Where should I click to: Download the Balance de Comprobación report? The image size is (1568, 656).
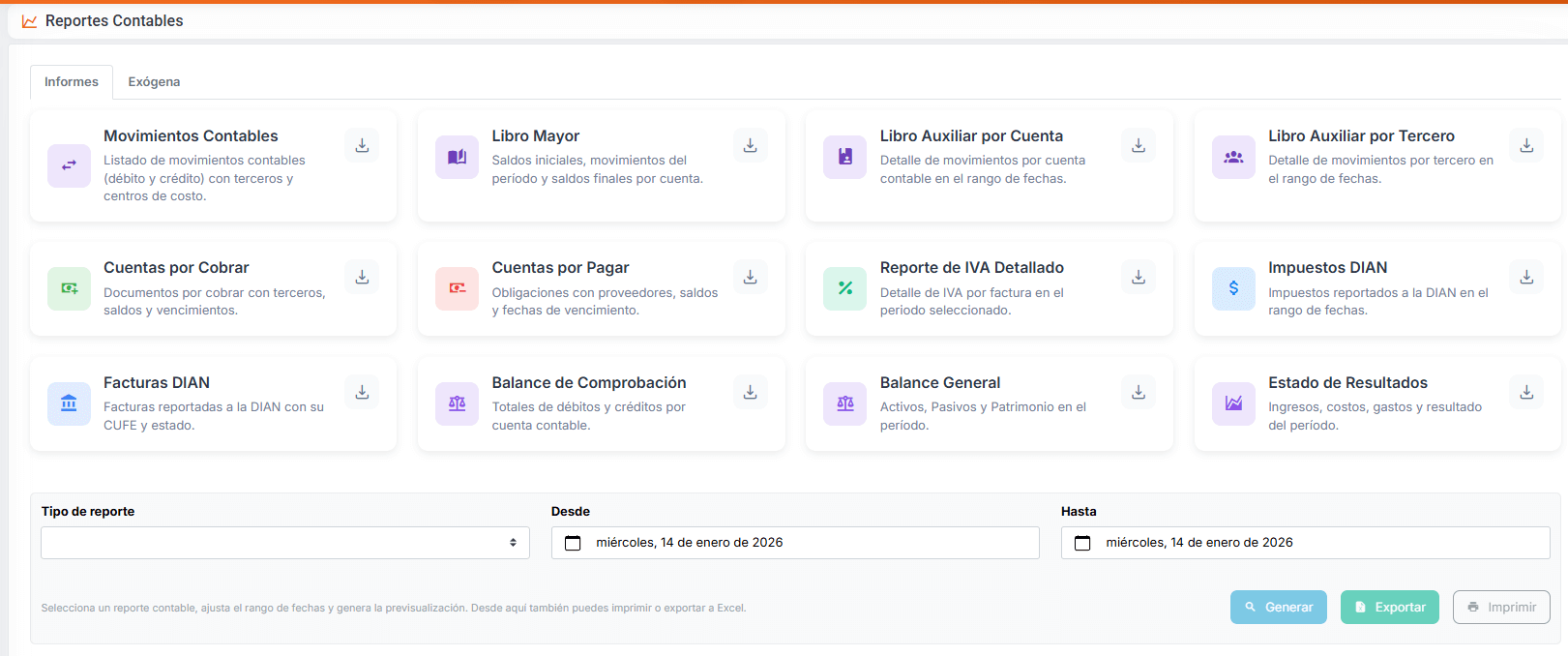pyautogui.click(x=750, y=392)
